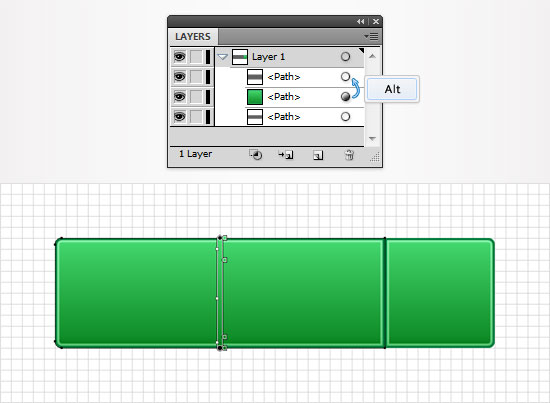Screen dimensions: 550x403
Task: Click target circle of Layer 1
Action: click(345, 56)
